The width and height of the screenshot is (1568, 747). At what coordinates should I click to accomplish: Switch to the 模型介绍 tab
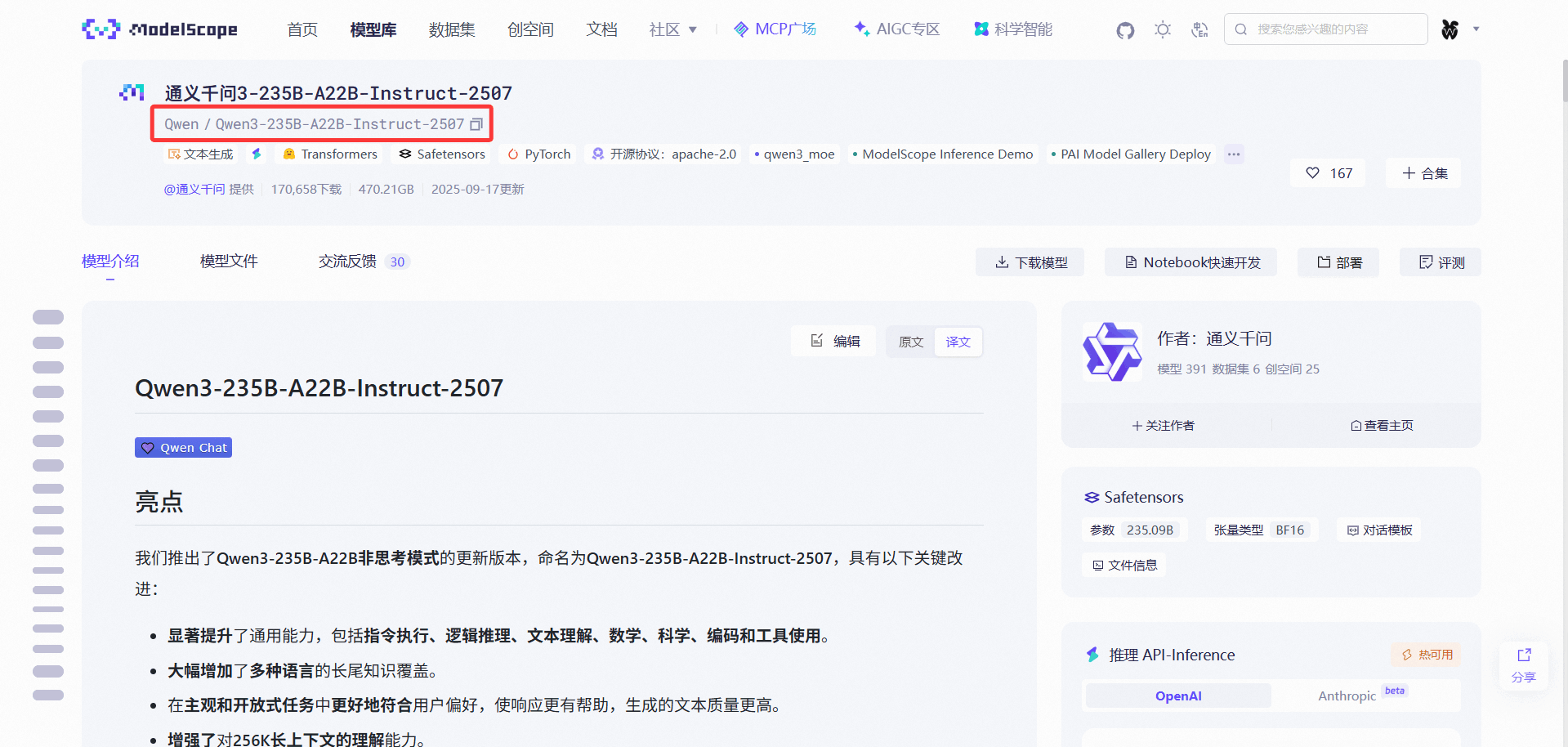point(110,262)
